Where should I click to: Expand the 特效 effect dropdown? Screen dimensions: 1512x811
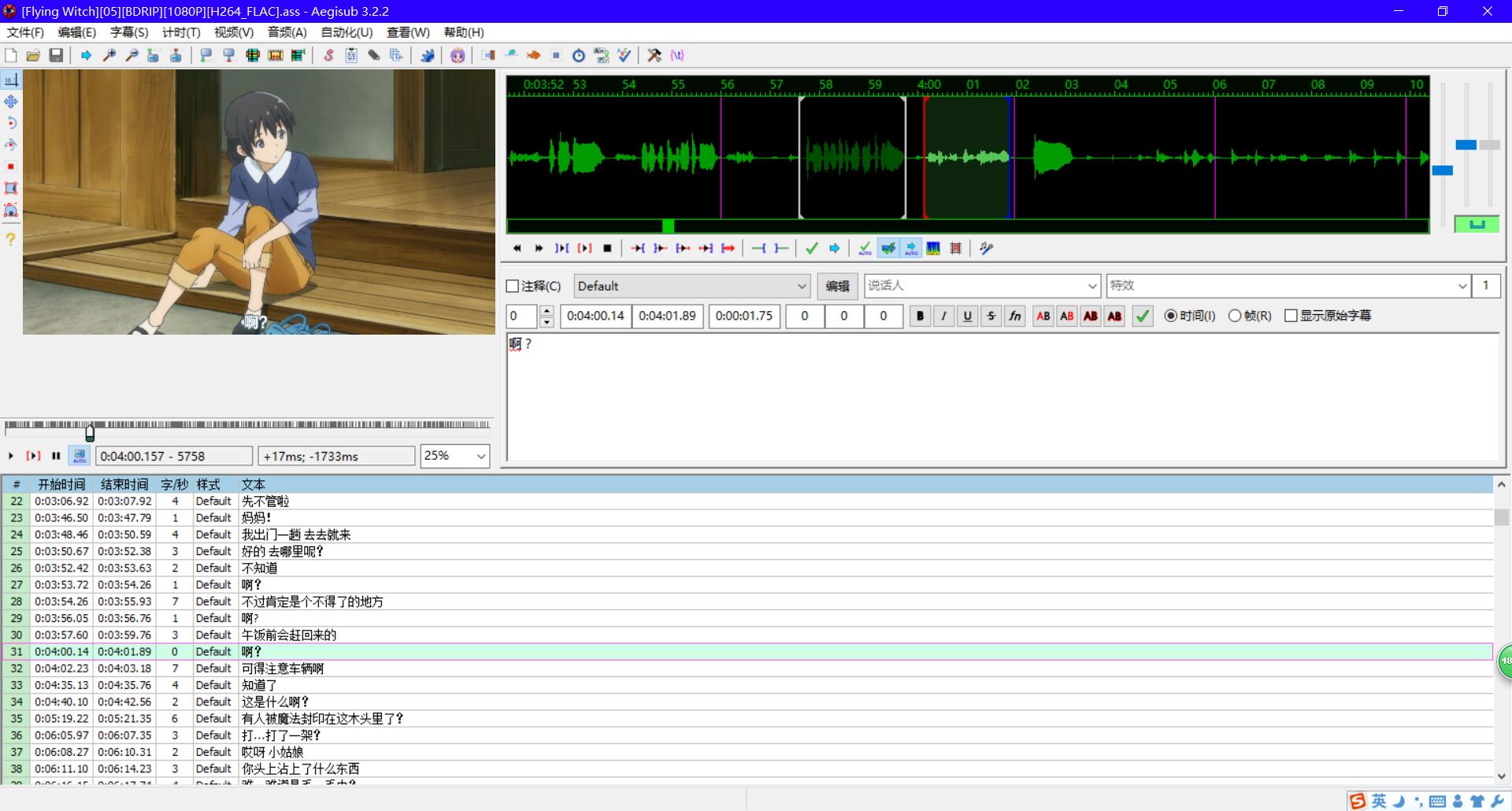(x=1462, y=286)
